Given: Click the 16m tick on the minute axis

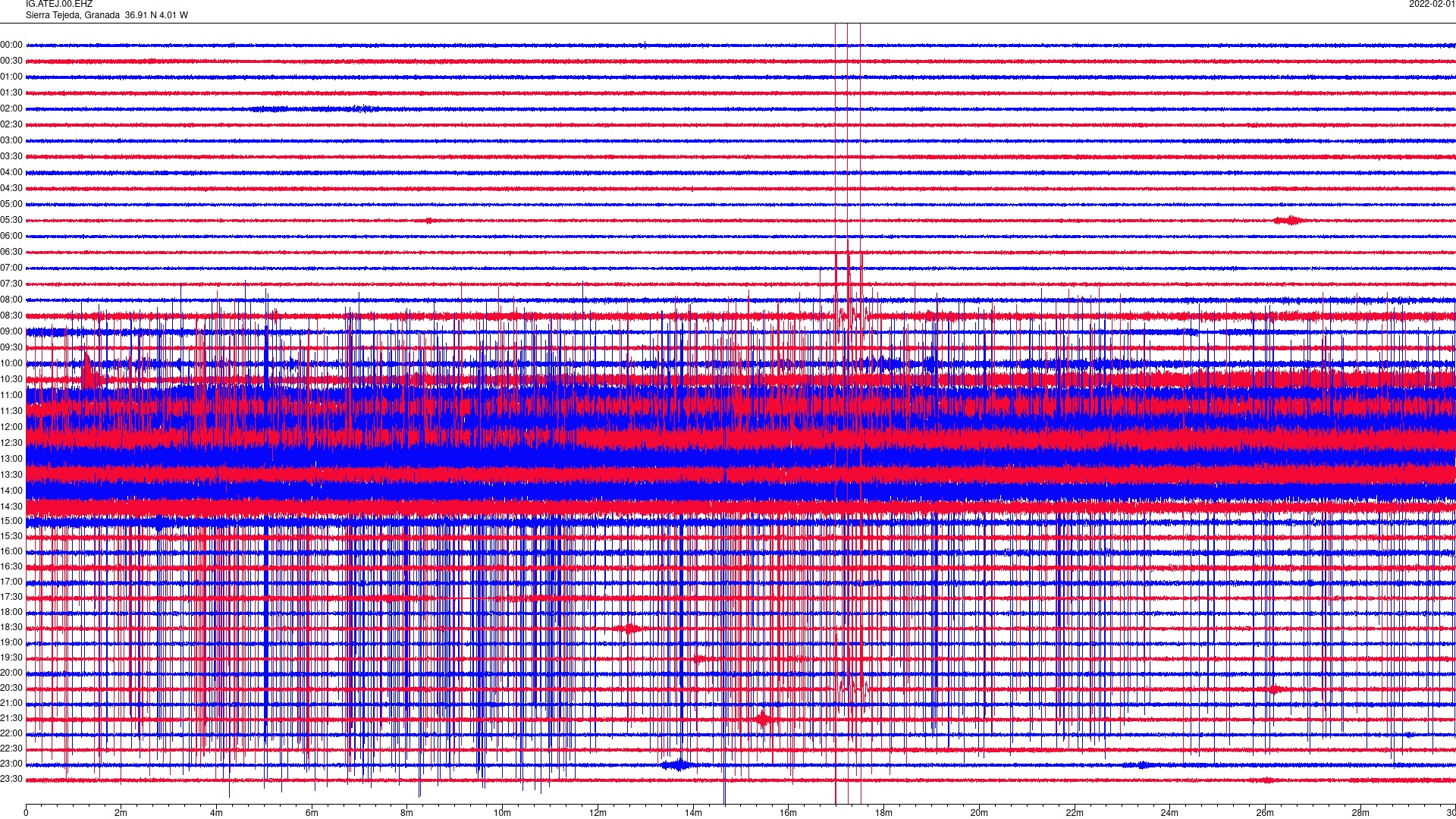Looking at the screenshot, I should 789,813.
